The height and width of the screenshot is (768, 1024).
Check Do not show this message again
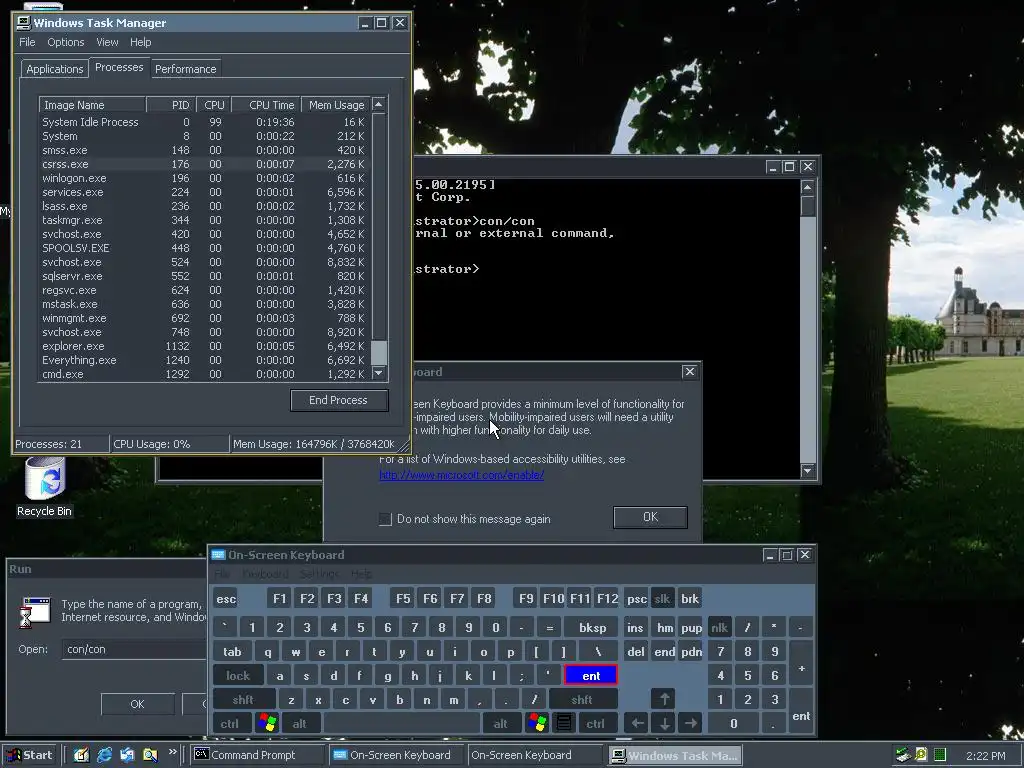coord(385,519)
